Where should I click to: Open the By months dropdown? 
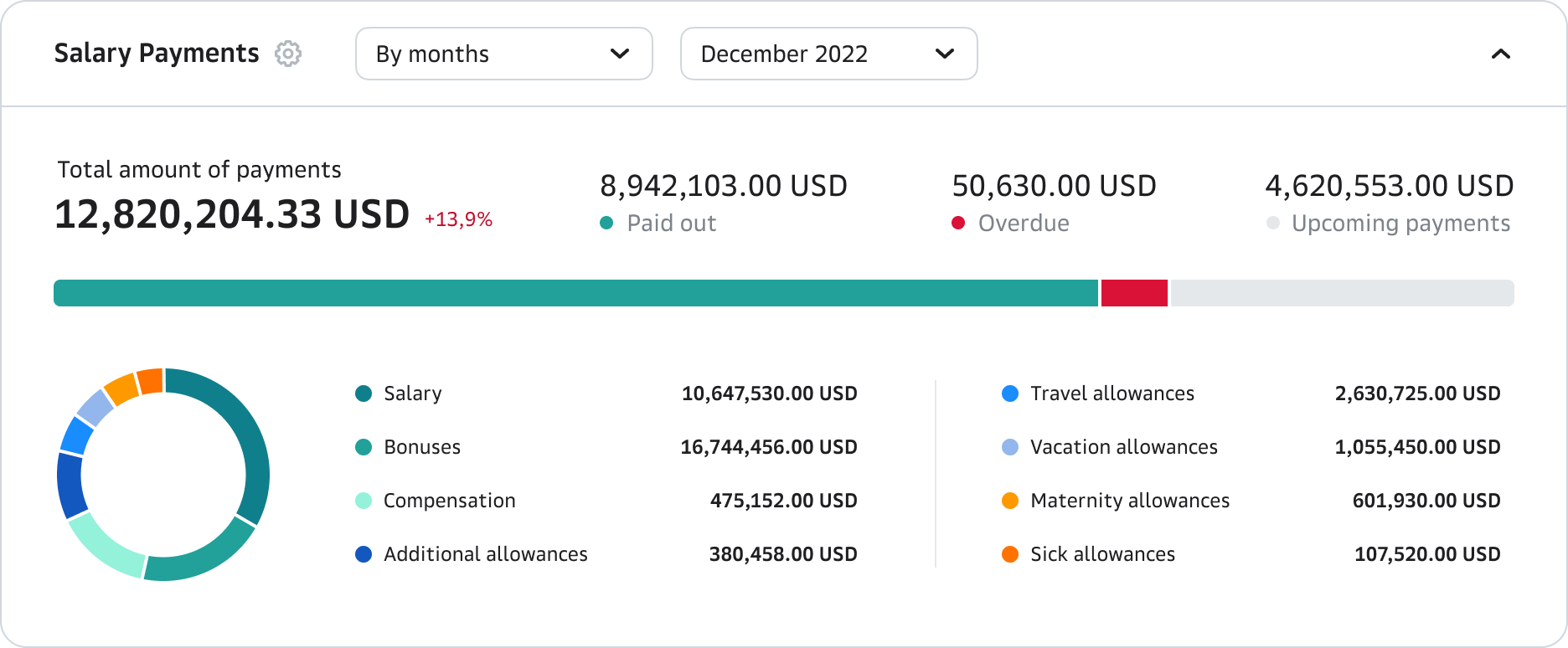503,54
